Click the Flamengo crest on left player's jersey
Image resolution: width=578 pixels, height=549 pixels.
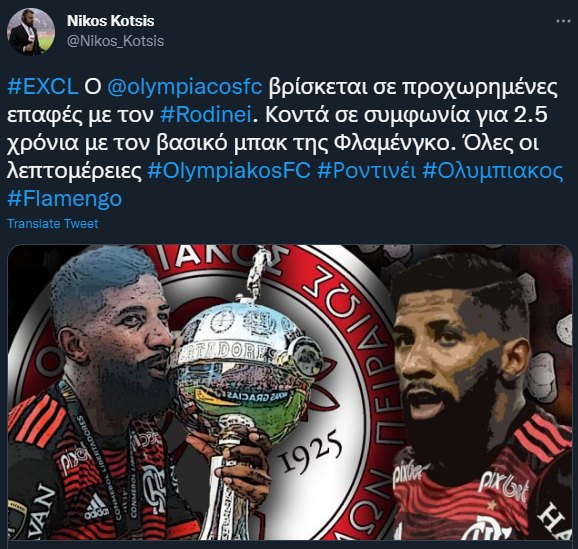coord(155,487)
